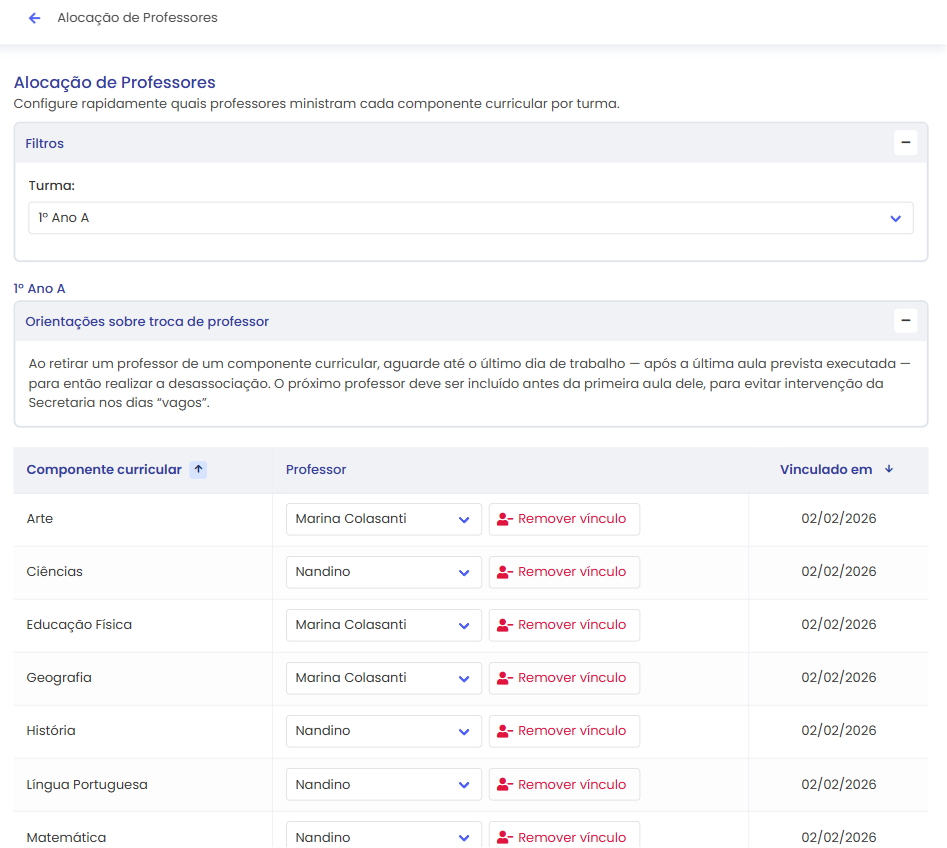The width and height of the screenshot is (947, 848).
Task: Remove vínculo for Ciências
Action: pos(564,572)
